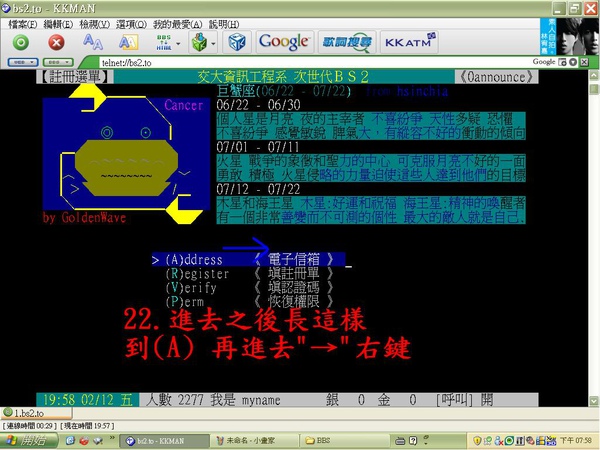Click the by GoldenWave credit text
The height and width of the screenshot is (450, 600).
[x=84, y=218]
